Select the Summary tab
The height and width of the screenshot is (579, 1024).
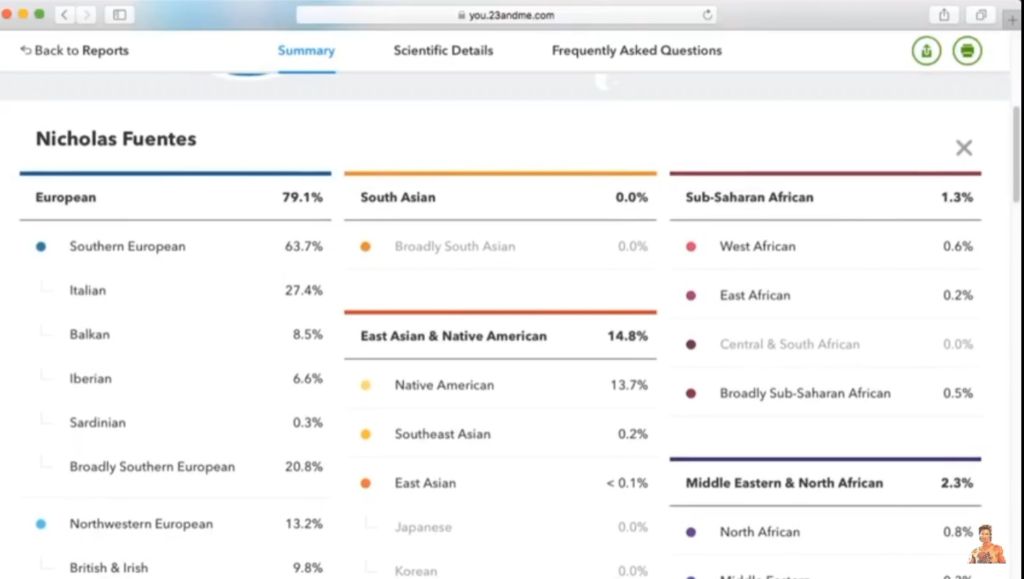(x=306, y=51)
